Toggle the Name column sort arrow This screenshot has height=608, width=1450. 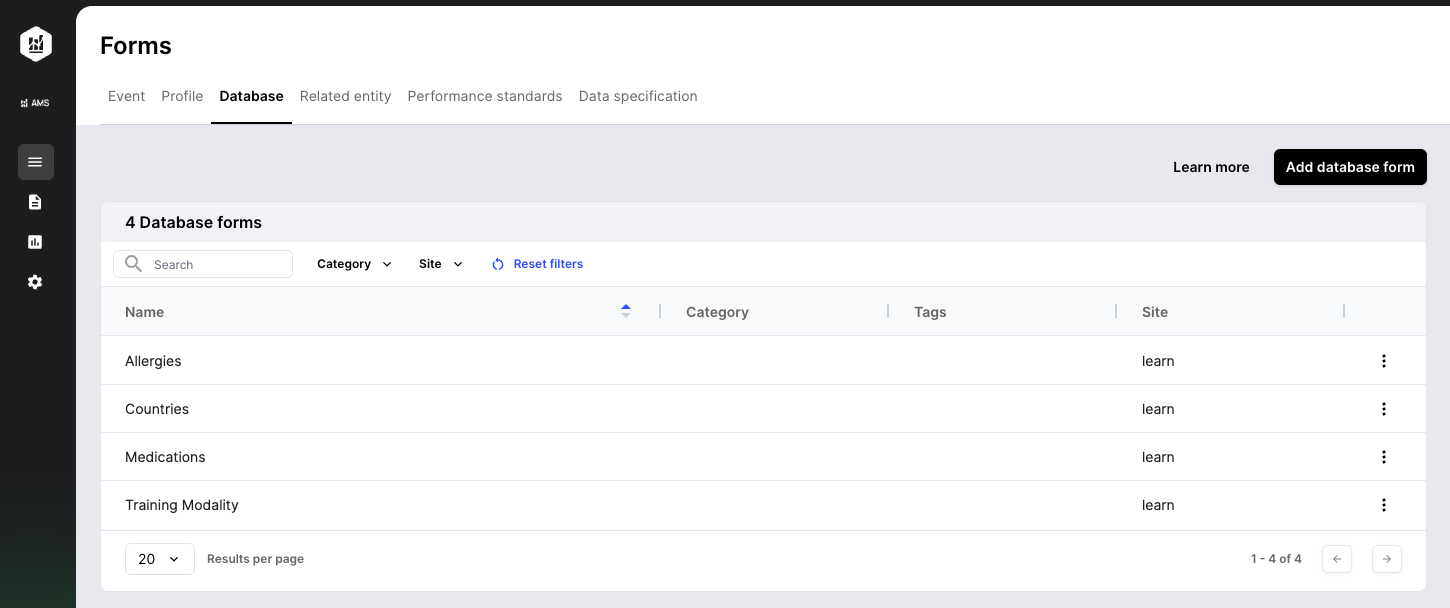point(626,311)
